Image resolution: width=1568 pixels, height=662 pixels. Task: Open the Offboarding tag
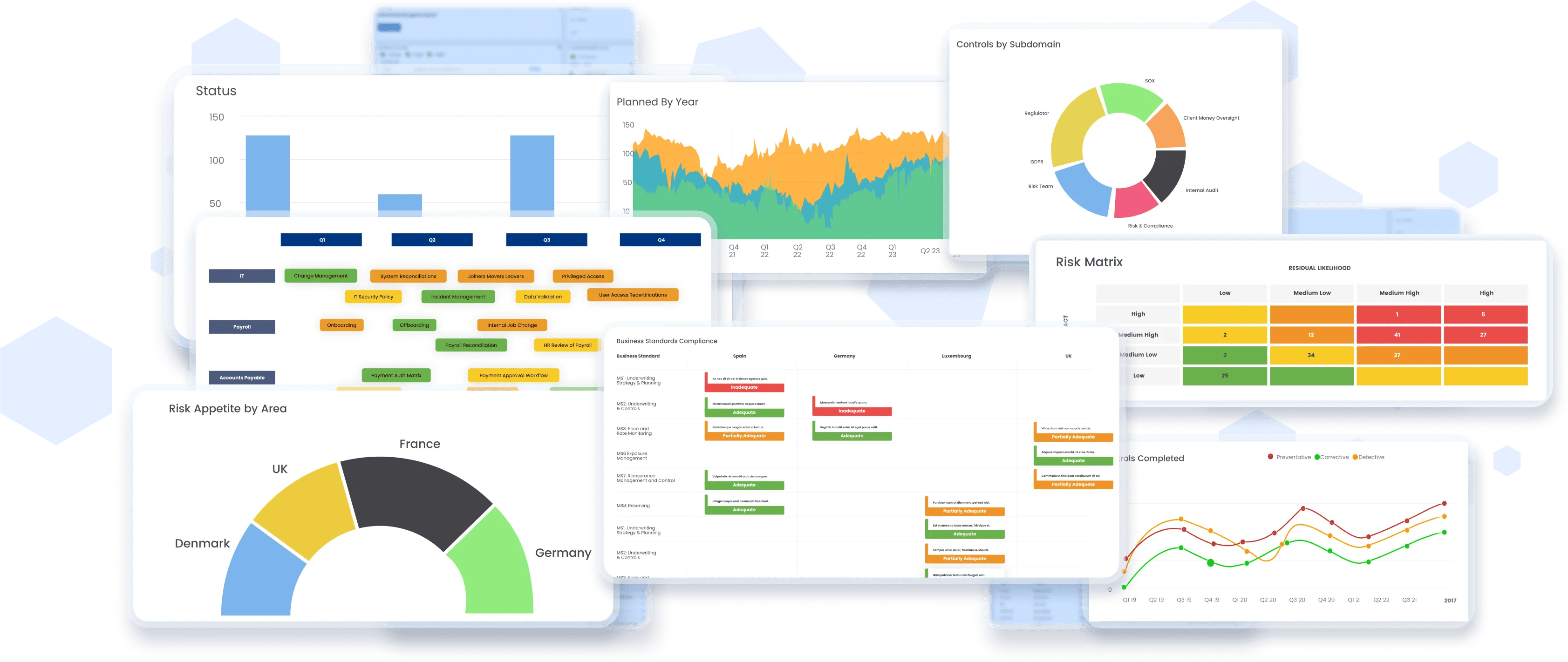click(414, 325)
